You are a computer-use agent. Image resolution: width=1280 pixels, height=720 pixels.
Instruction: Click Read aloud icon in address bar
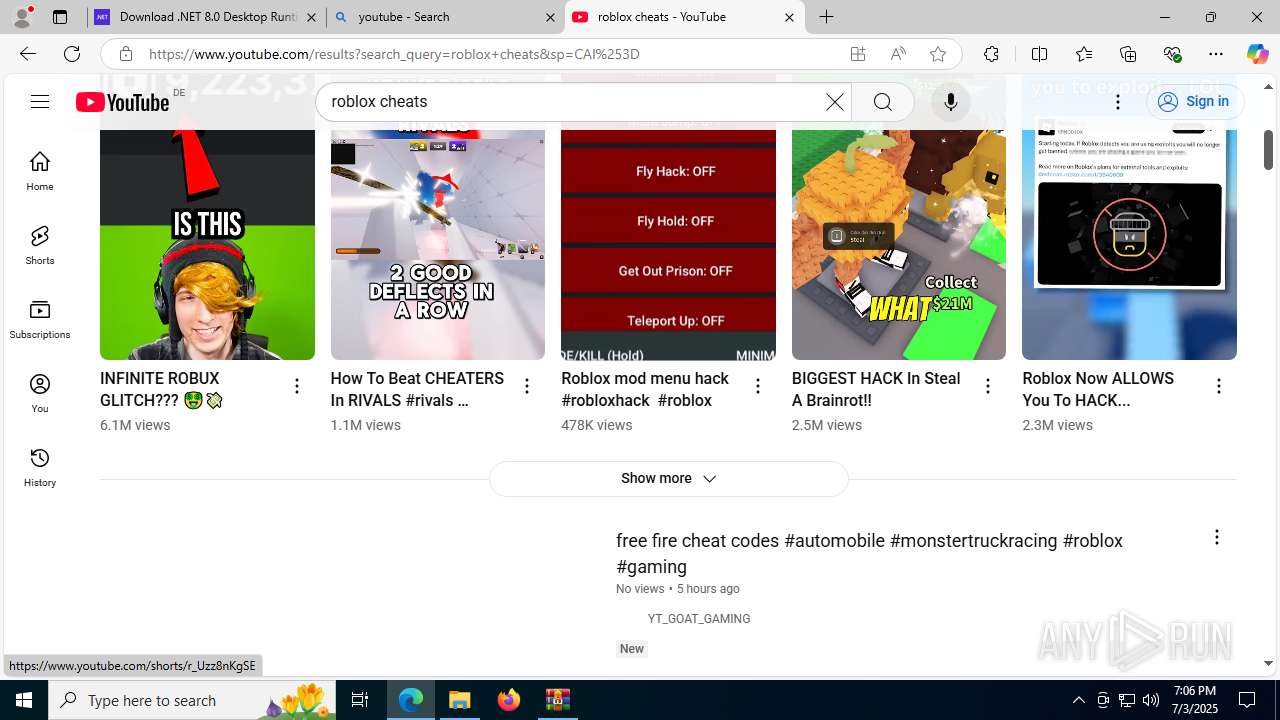(x=898, y=54)
